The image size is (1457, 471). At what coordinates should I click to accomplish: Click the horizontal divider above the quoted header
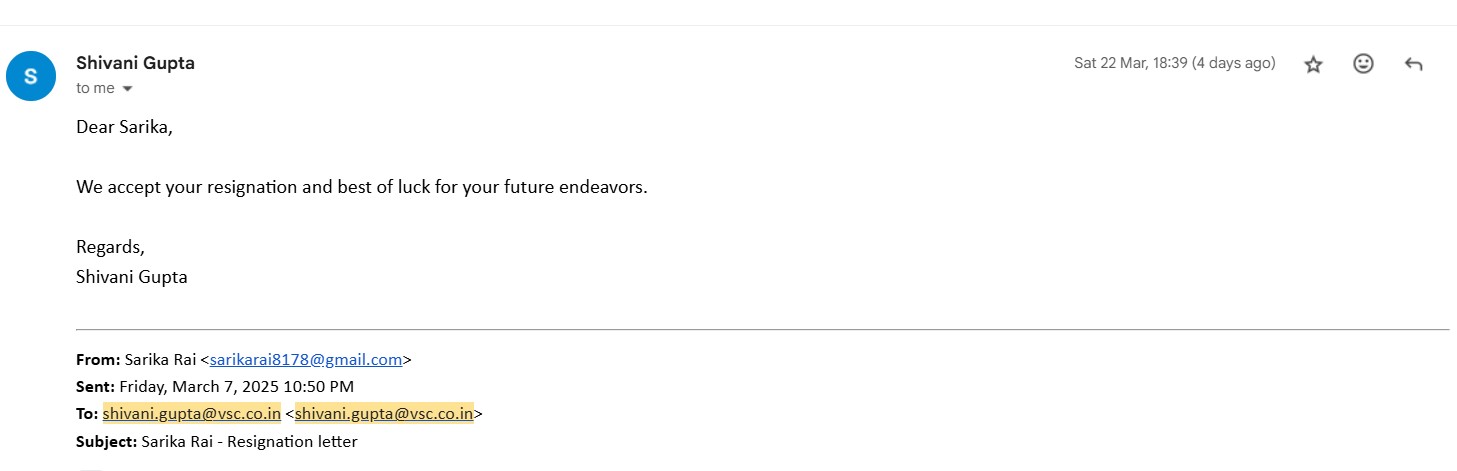pyautogui.click(x=762, y=329)
